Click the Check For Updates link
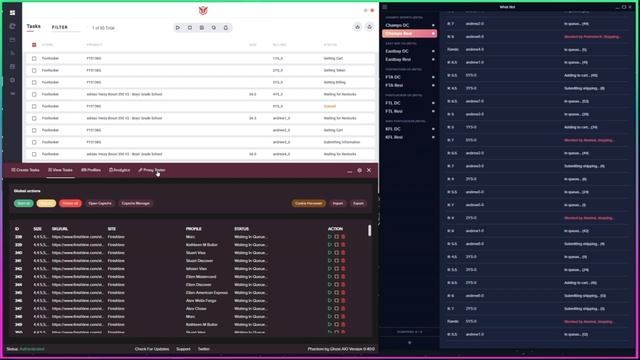Screen dimensions: 640x360 coord(152,349)
